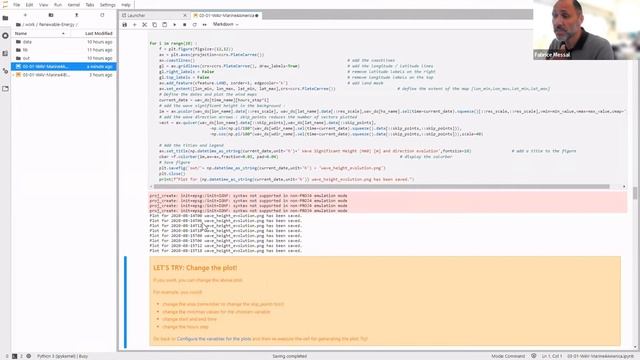Sort files by Last Modified column
The image size is (640, 360).
pyautogui.click(x=98, y=33)
